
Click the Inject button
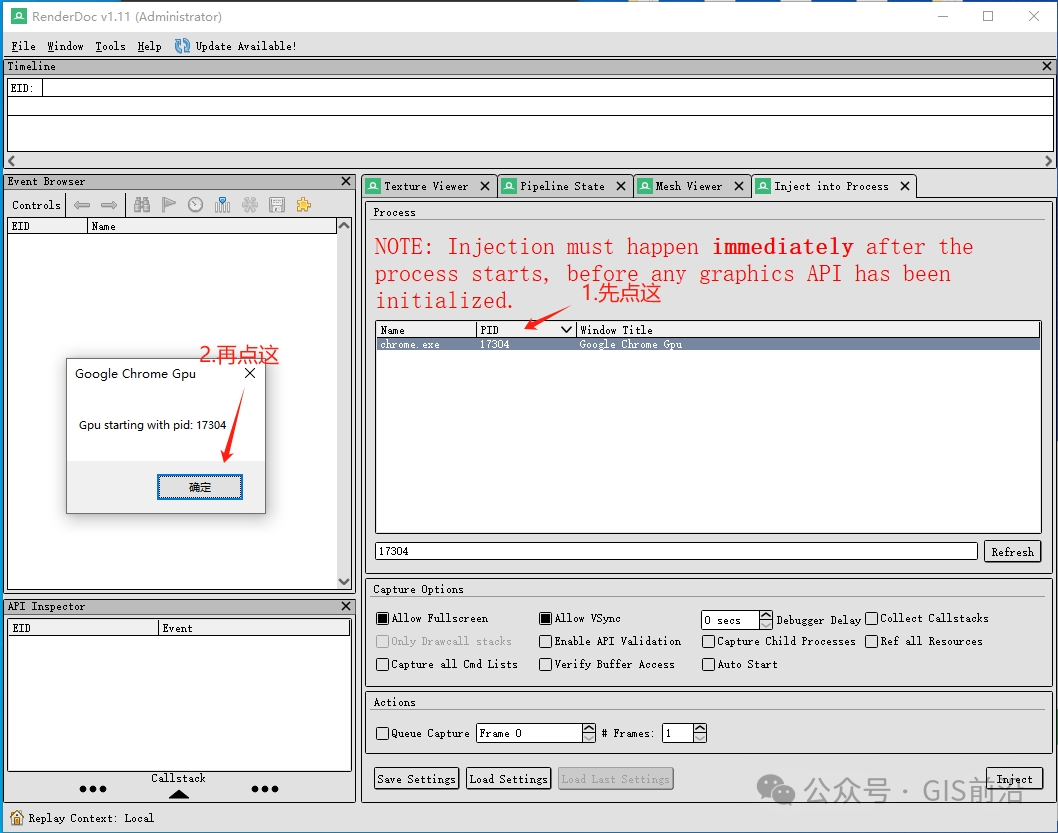click(1014, 778)
